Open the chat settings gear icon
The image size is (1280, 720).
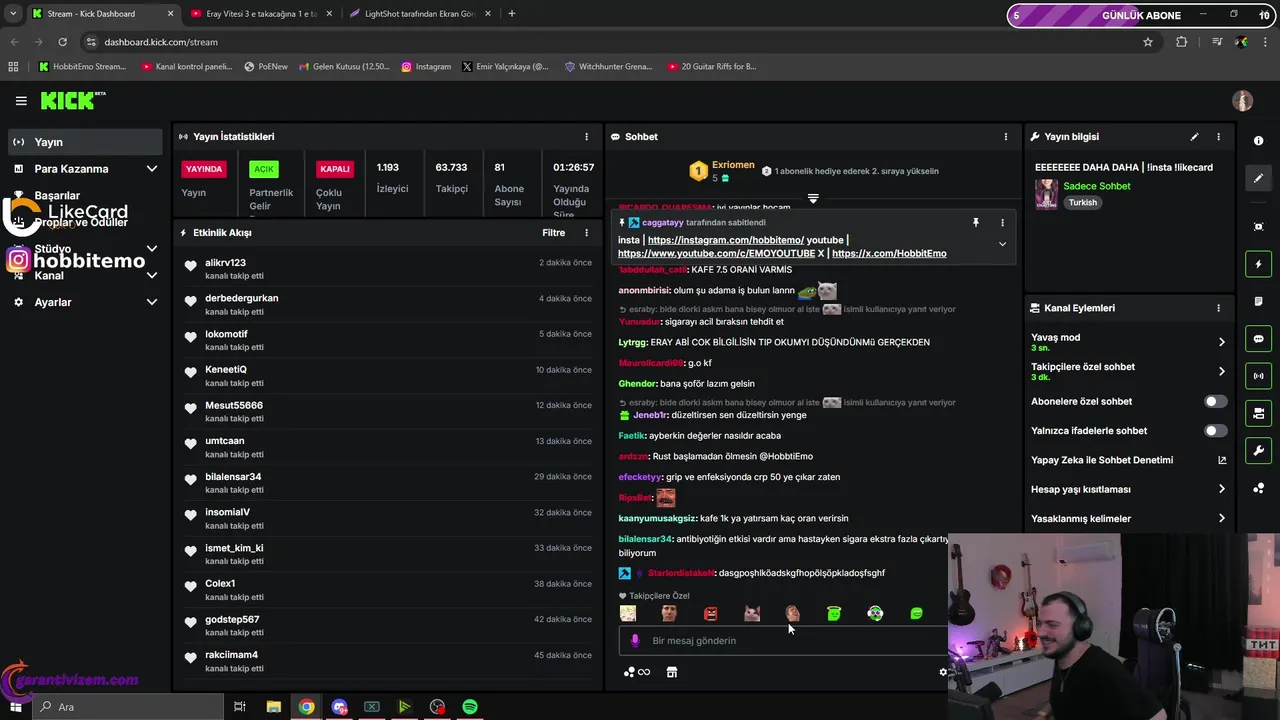click(x=942, y=672)
